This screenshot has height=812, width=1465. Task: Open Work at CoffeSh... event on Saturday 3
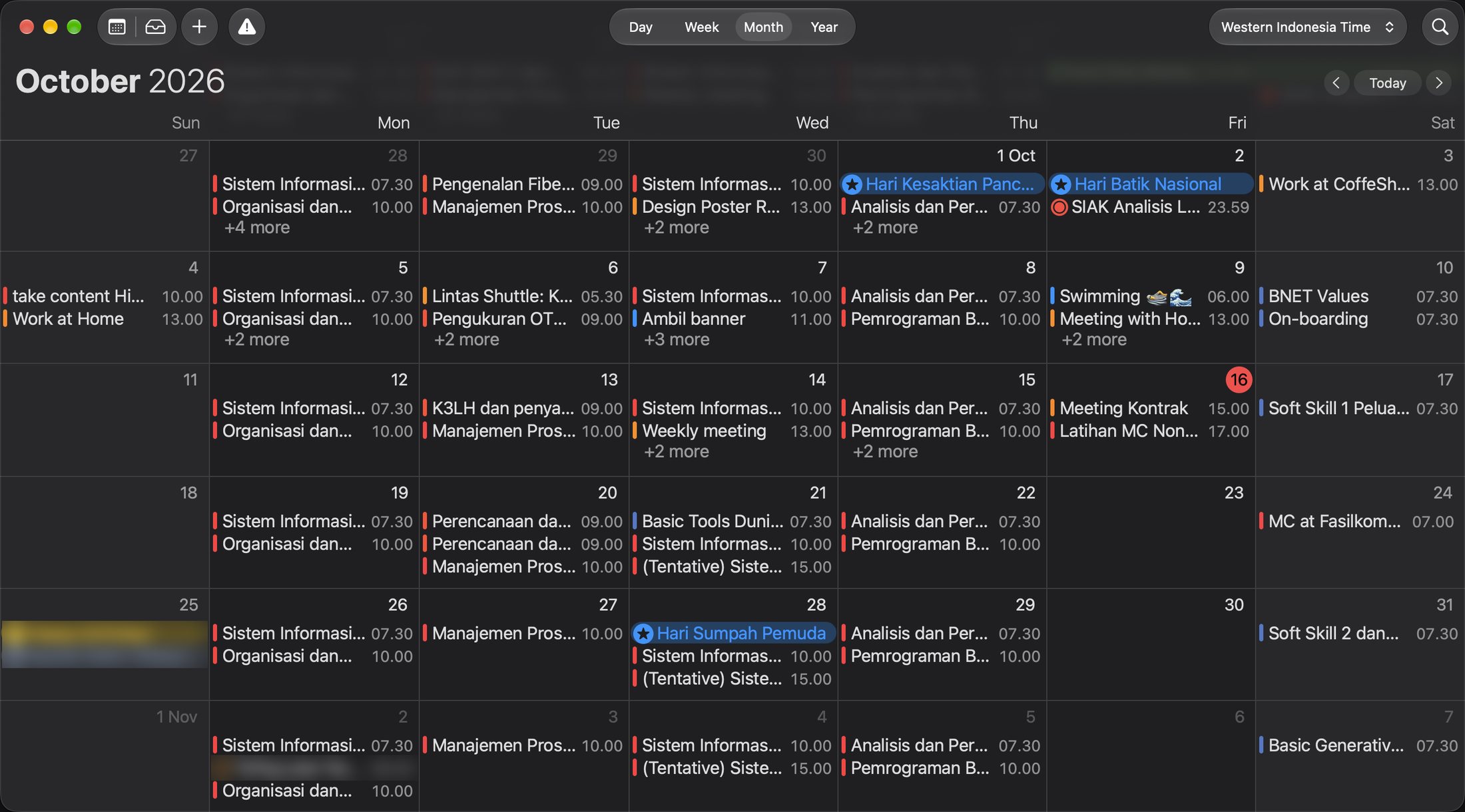coord(1359,184)
